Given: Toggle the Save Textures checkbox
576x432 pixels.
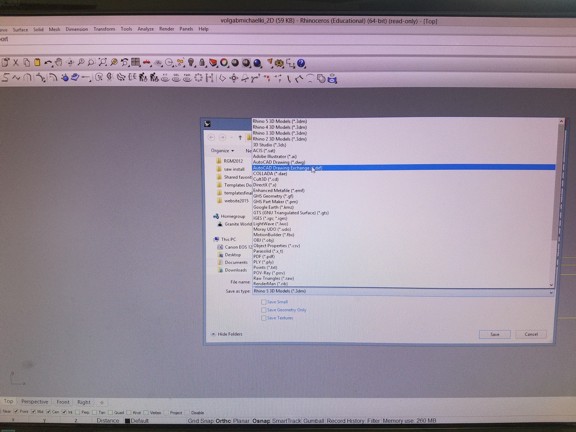Looking at the screenshot, I should [x=263, y=318].
